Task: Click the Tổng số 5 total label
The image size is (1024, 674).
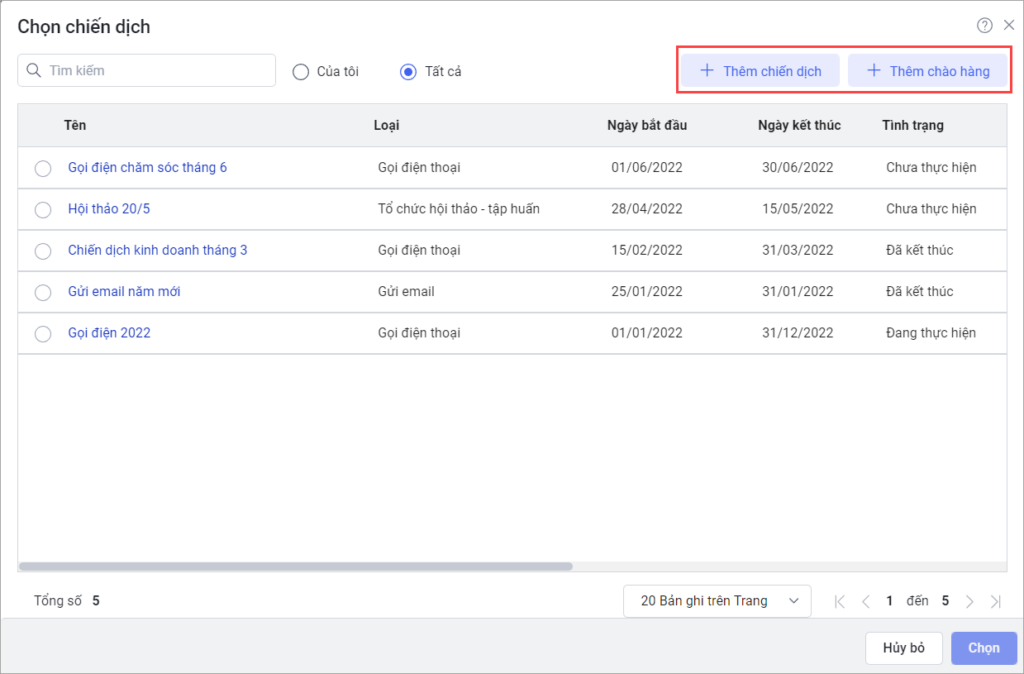Action: (x=67, y=601)
